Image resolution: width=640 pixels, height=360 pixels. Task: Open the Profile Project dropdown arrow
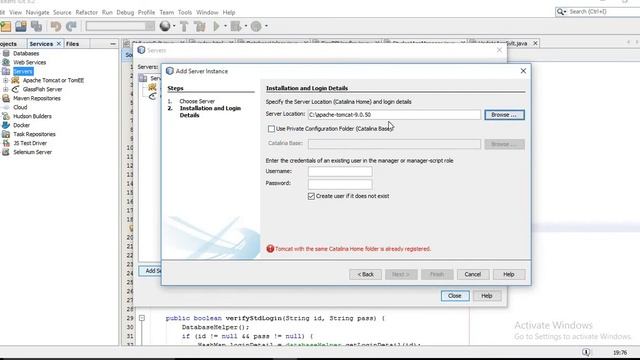[266, 27]
